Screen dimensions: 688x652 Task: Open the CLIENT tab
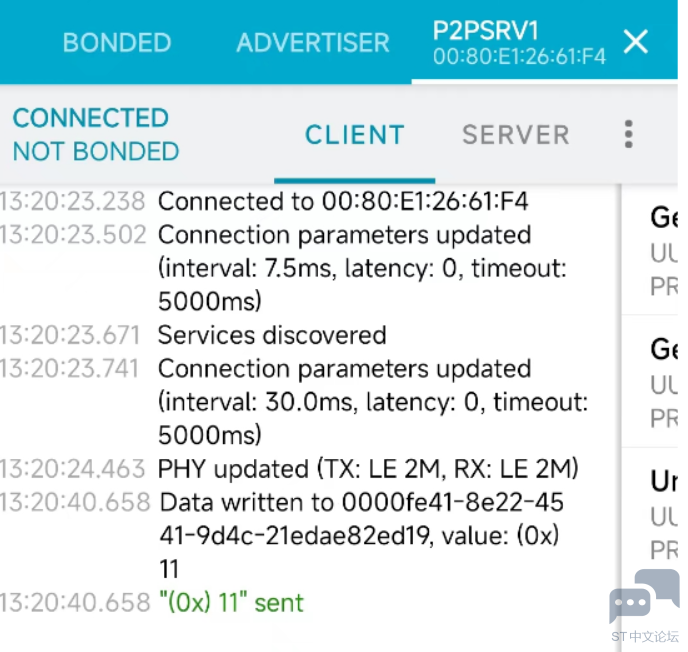coord(354,135)
